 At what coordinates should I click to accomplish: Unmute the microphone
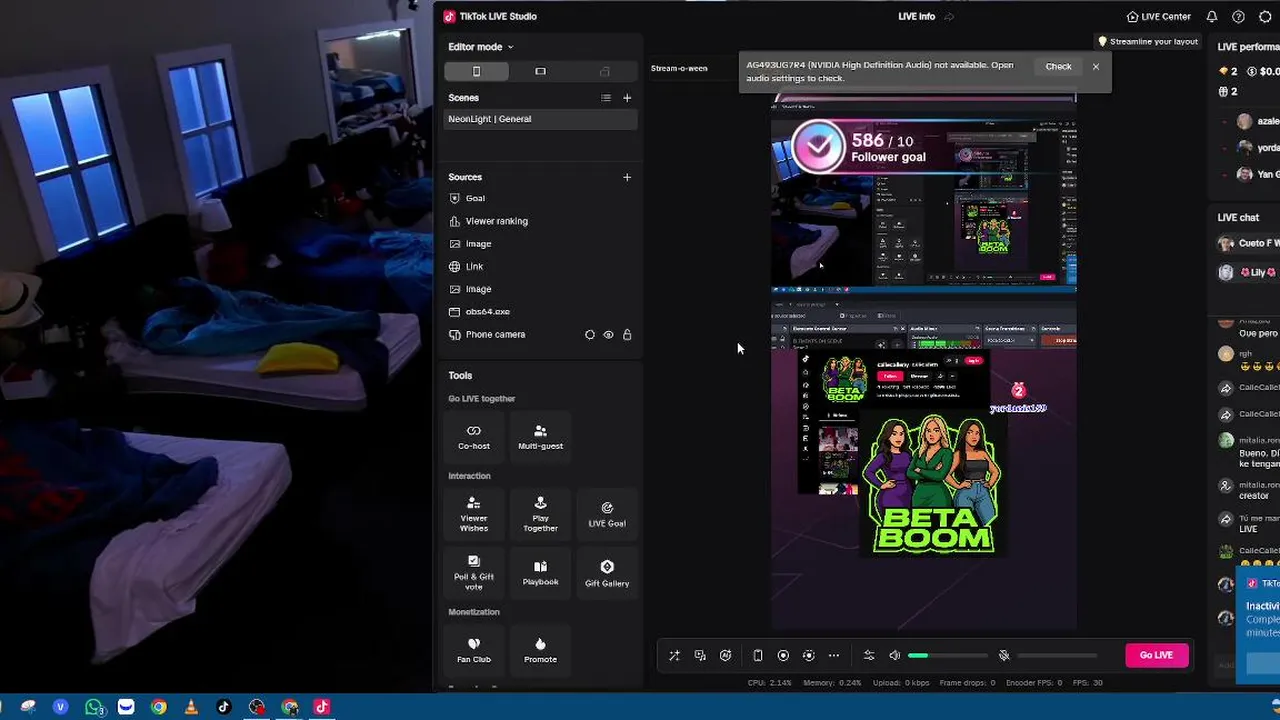(x=1004, y=656)
